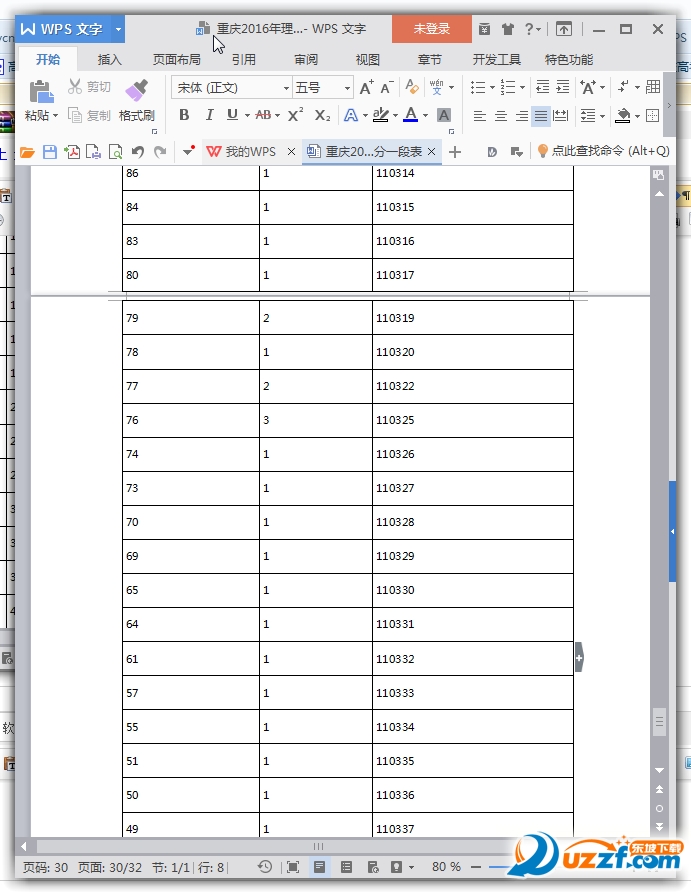691x893 pixels.
Task: Open WPS 文字 application menu dropdown arrow
Action: (118, 28)
